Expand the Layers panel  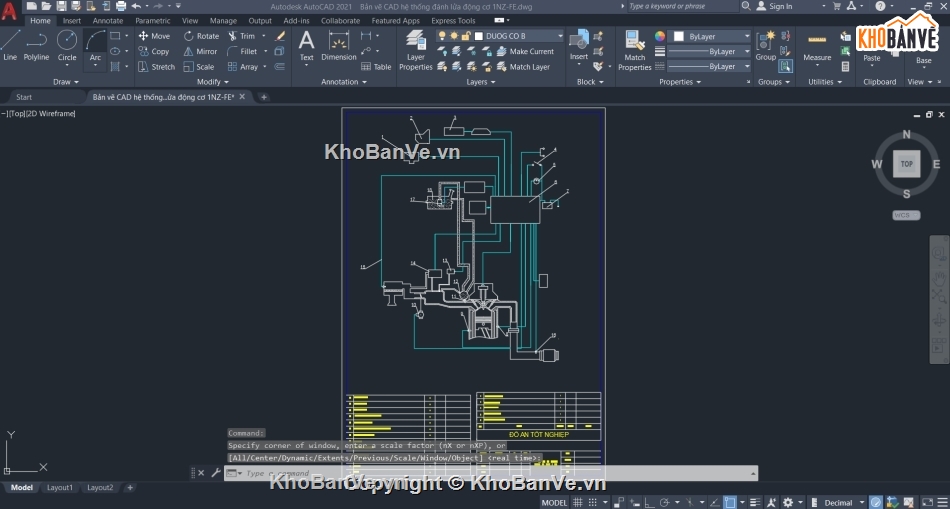pos(481,82)
